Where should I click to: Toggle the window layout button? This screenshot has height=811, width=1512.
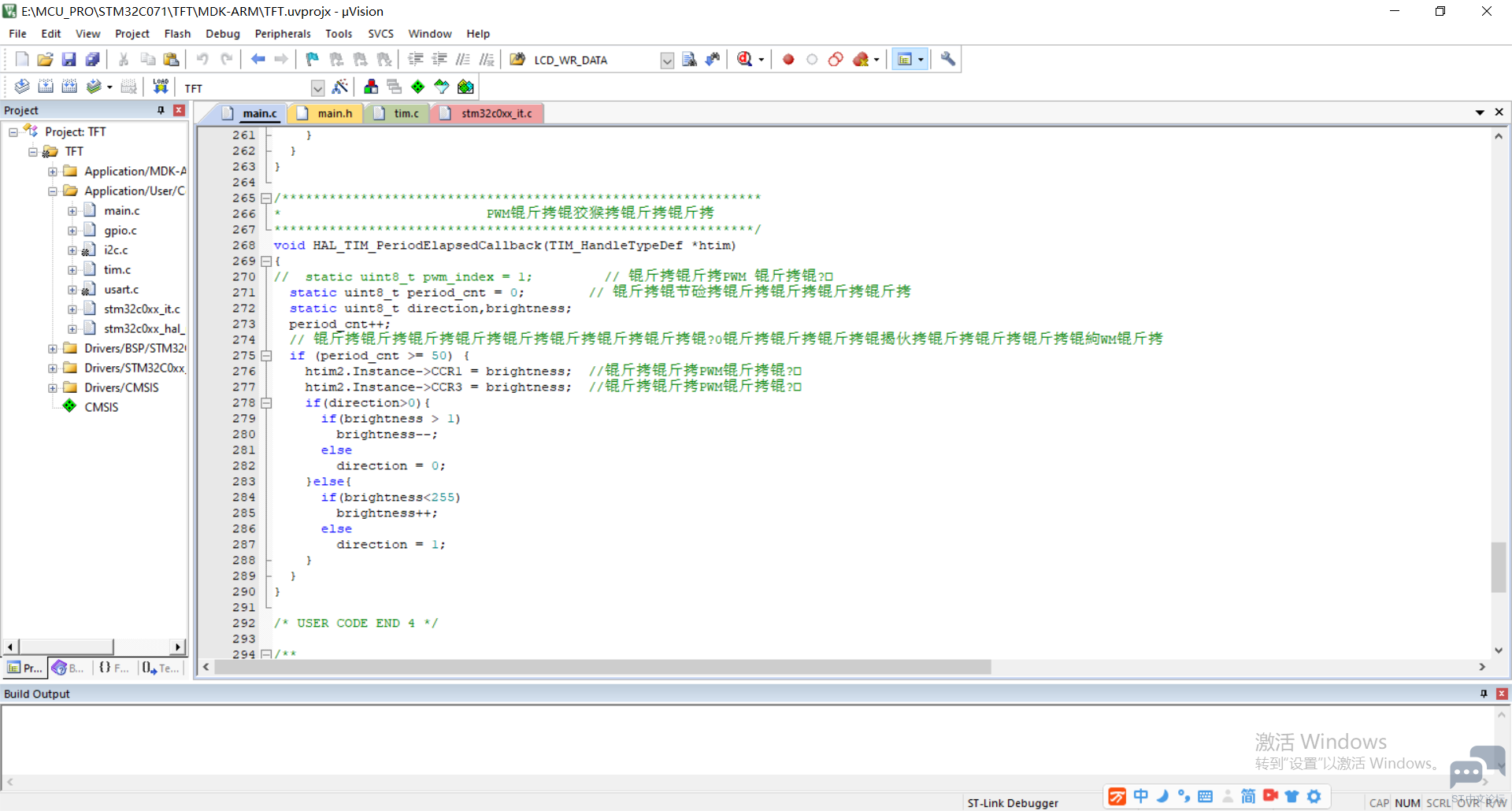905,59
